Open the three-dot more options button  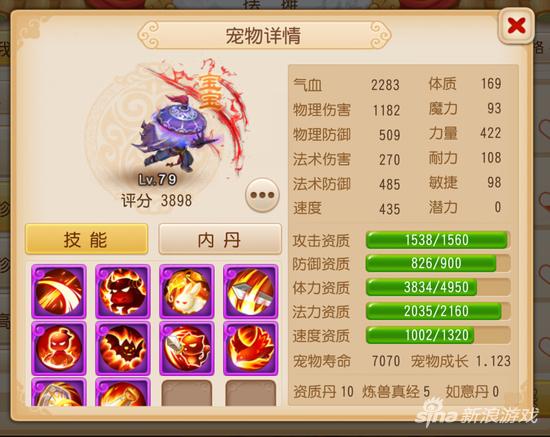click(x=262, y=195)
